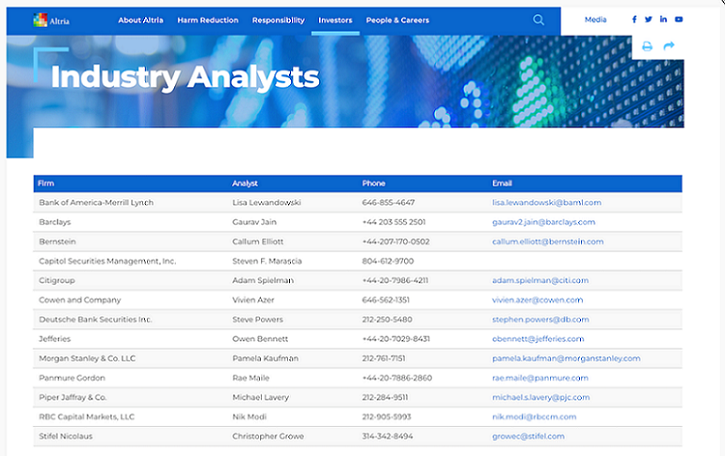The image size is (725, 456).
Task: Open Altria's LinkedIn page icon
Action: click(x=663, y=19)
